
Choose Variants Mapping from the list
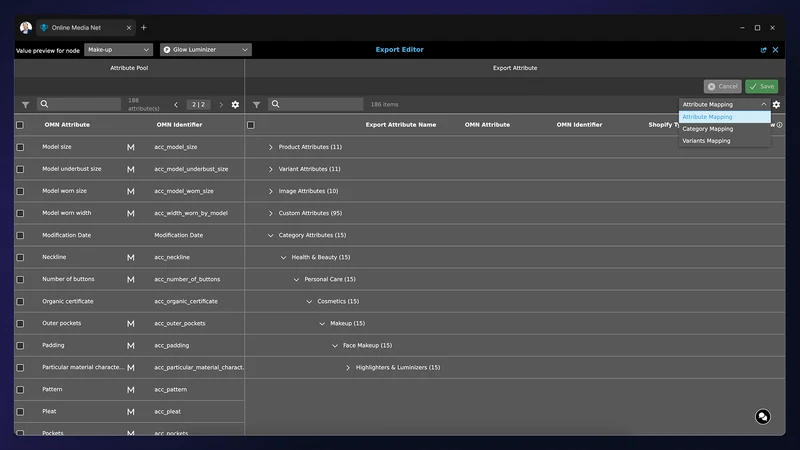(706, 141)
